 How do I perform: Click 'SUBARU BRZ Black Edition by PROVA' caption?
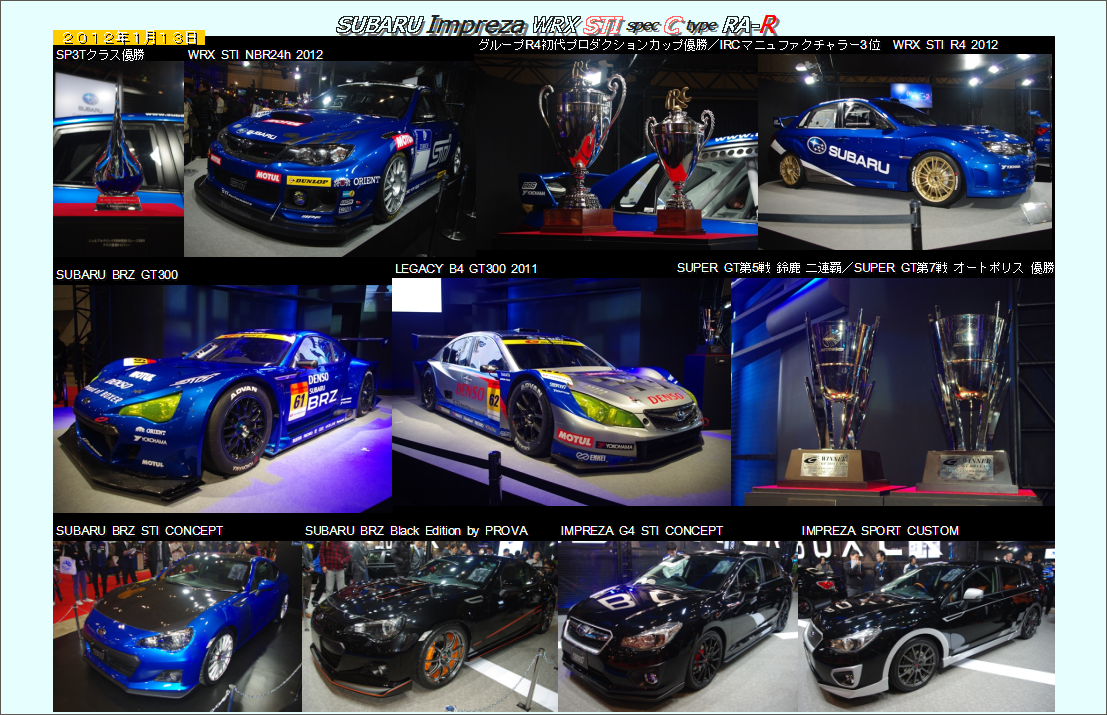[417, 531]
